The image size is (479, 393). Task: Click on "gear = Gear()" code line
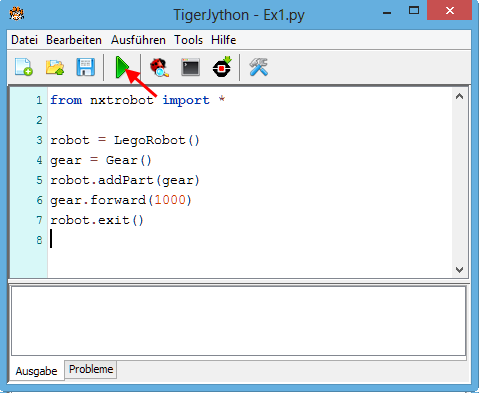pyautogui.click(x=101, y=160)
